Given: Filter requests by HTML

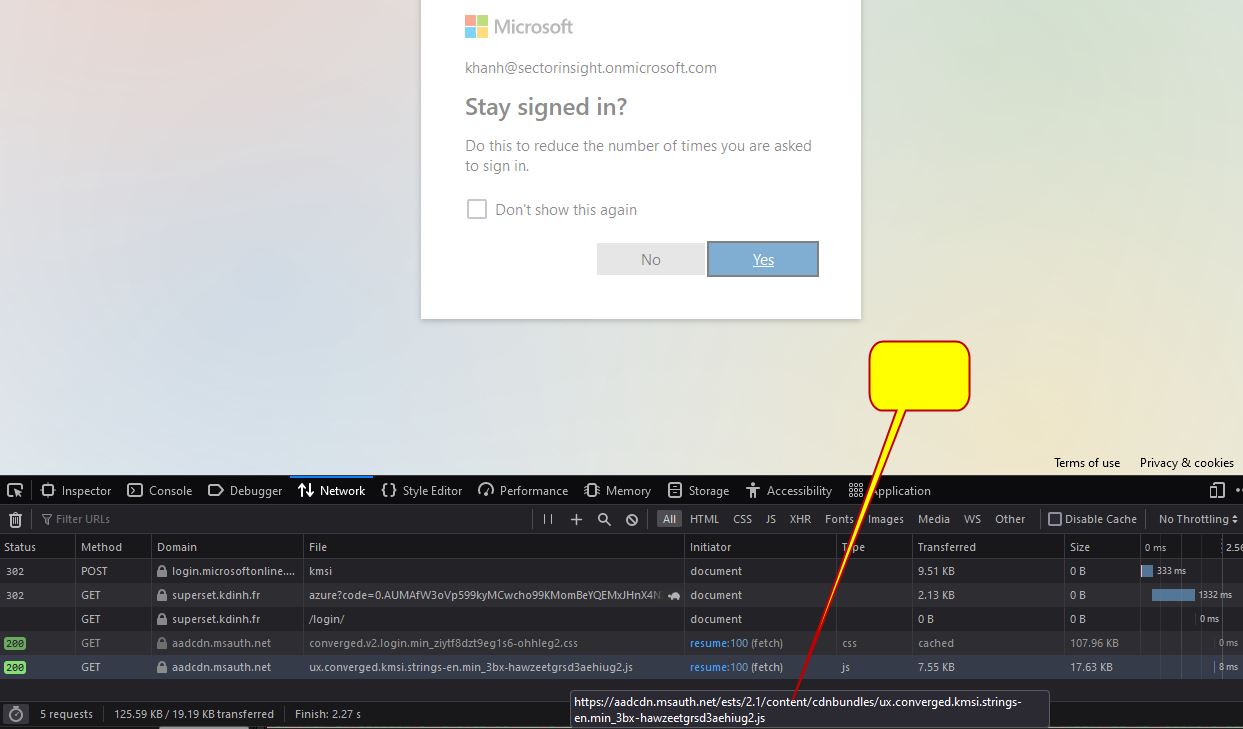Looking at the screenshot, I should click(x=705, y=519).
